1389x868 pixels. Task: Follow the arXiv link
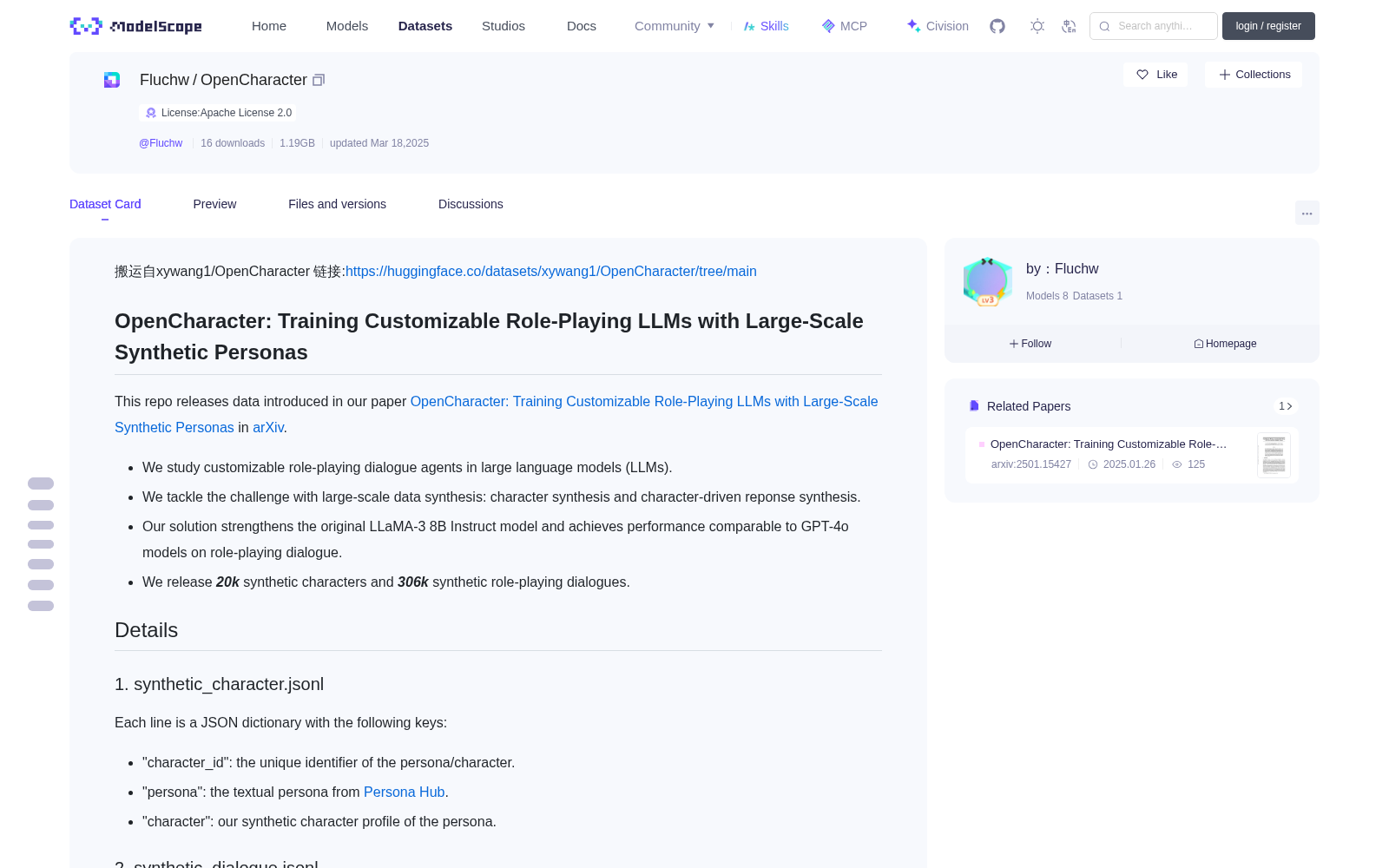(x=268, y=428)
